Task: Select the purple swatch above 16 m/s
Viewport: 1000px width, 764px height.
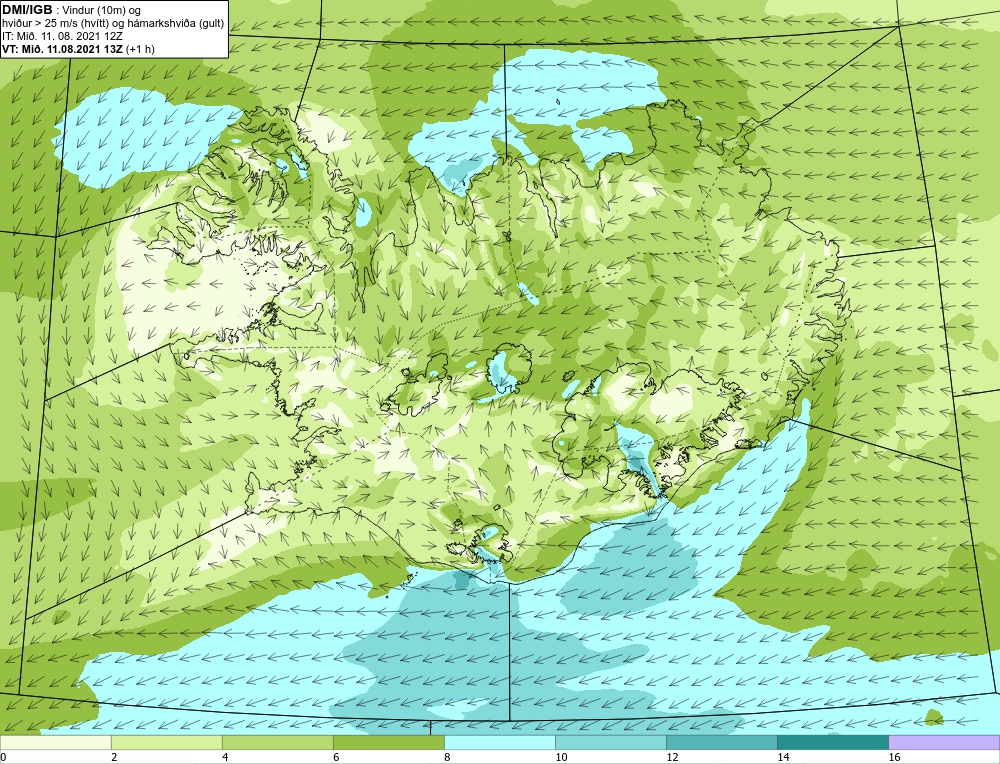Action: point(944,742)
